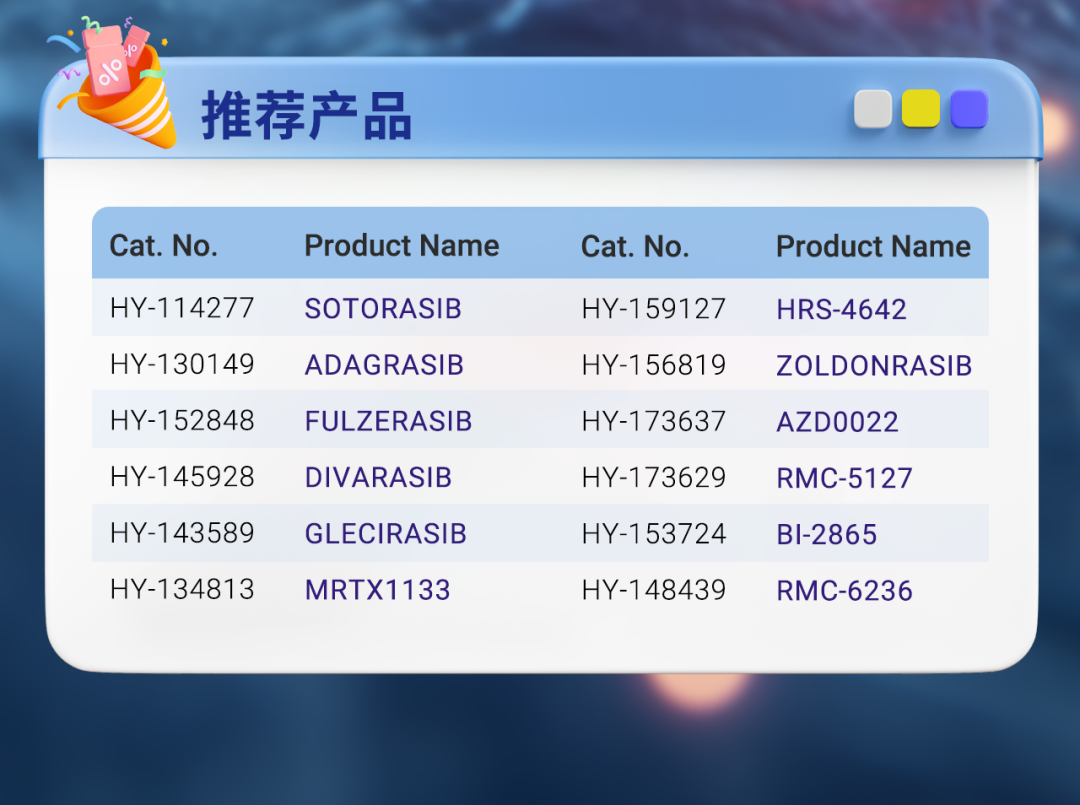Open the RMC-6236 product link
1080x805 pixels.
[x=844, y=591]
